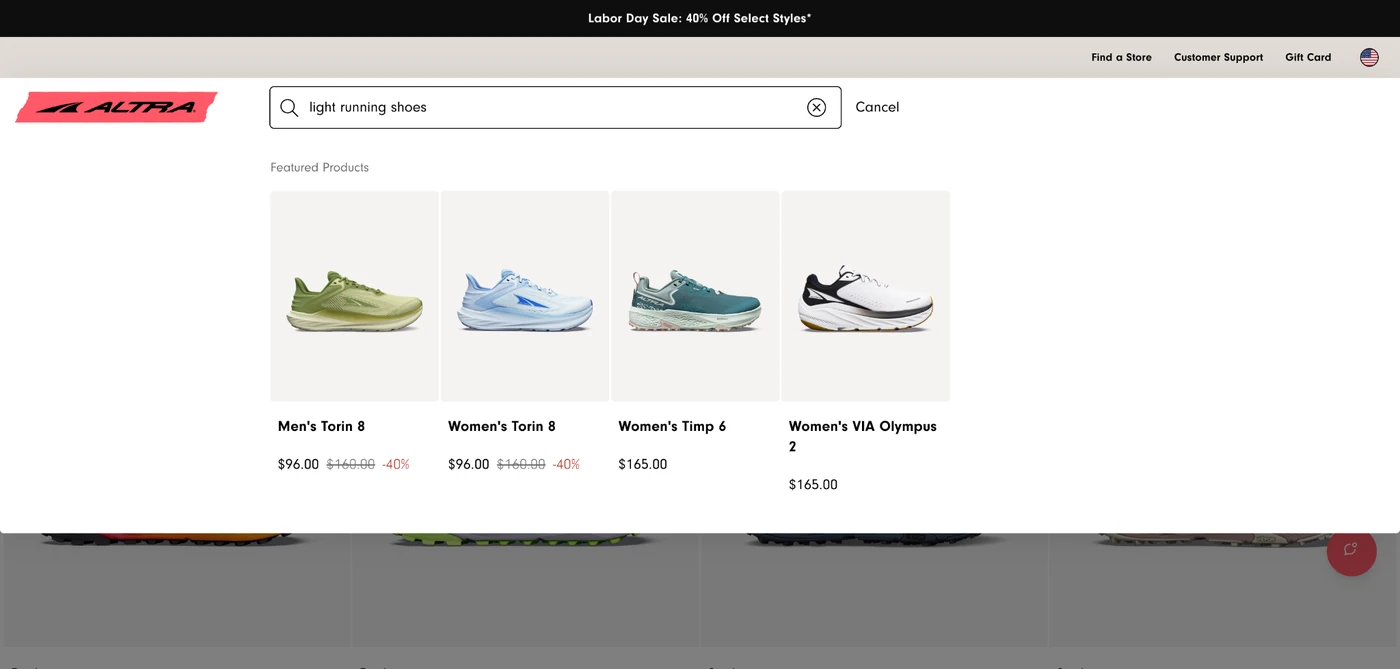This screenshot has height=669, width=1400.
Task: Open Customer Support
Action: [1218, 57]
